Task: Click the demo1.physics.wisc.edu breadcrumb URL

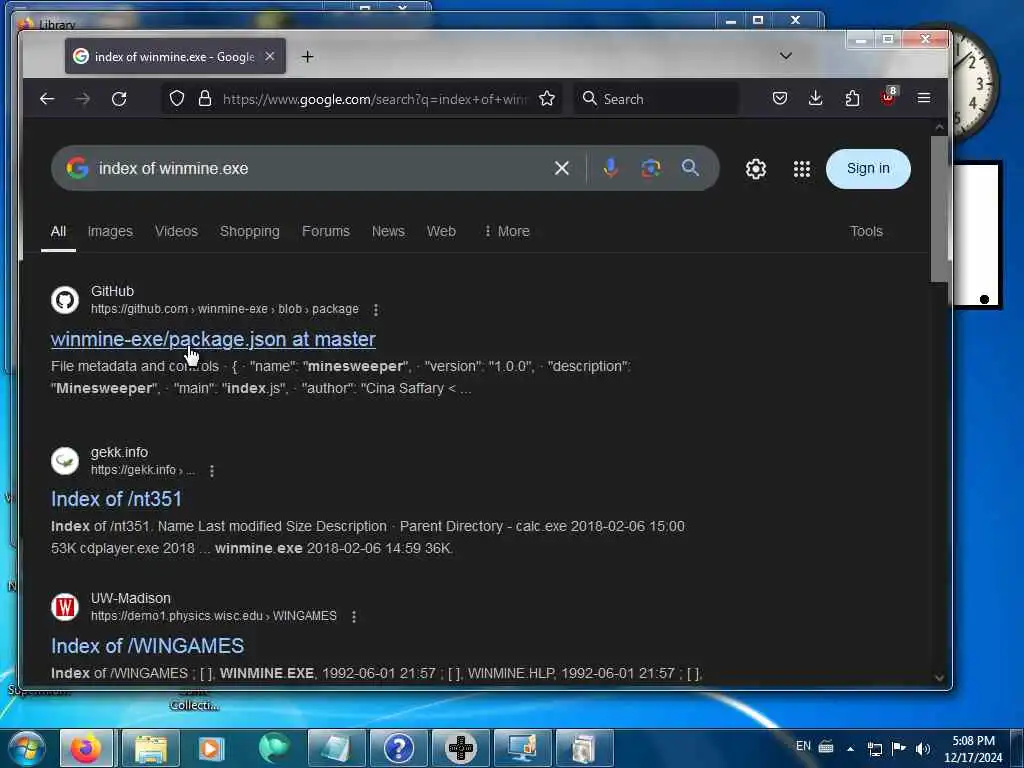Action: click(214, 616)
